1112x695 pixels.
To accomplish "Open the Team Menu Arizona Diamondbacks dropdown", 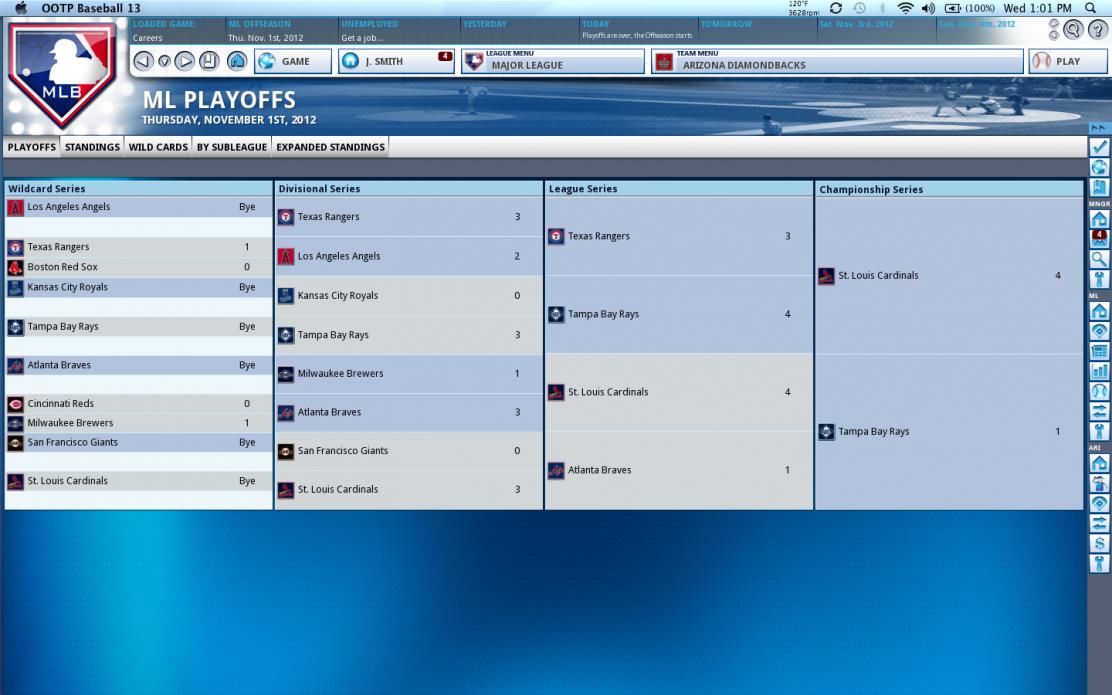I will point(836,62).
